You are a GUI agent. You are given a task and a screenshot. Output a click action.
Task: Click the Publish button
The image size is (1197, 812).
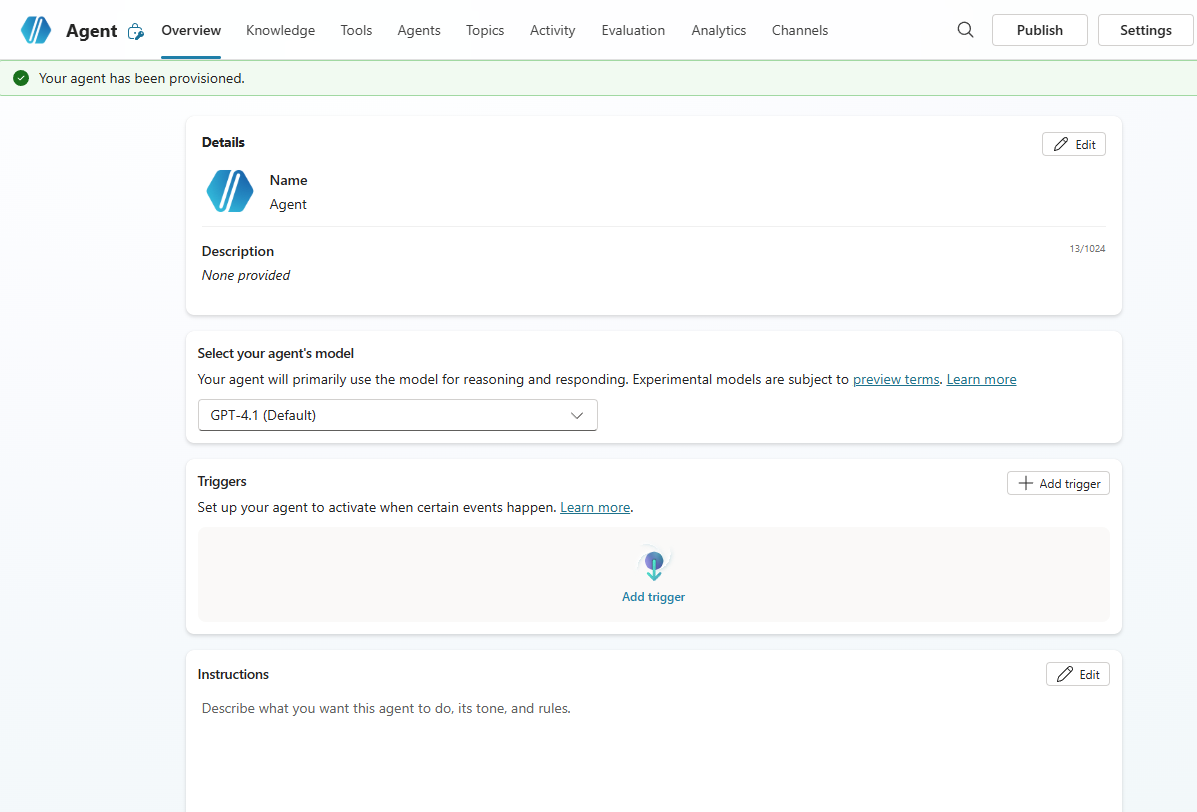[x=1039, y=30]
